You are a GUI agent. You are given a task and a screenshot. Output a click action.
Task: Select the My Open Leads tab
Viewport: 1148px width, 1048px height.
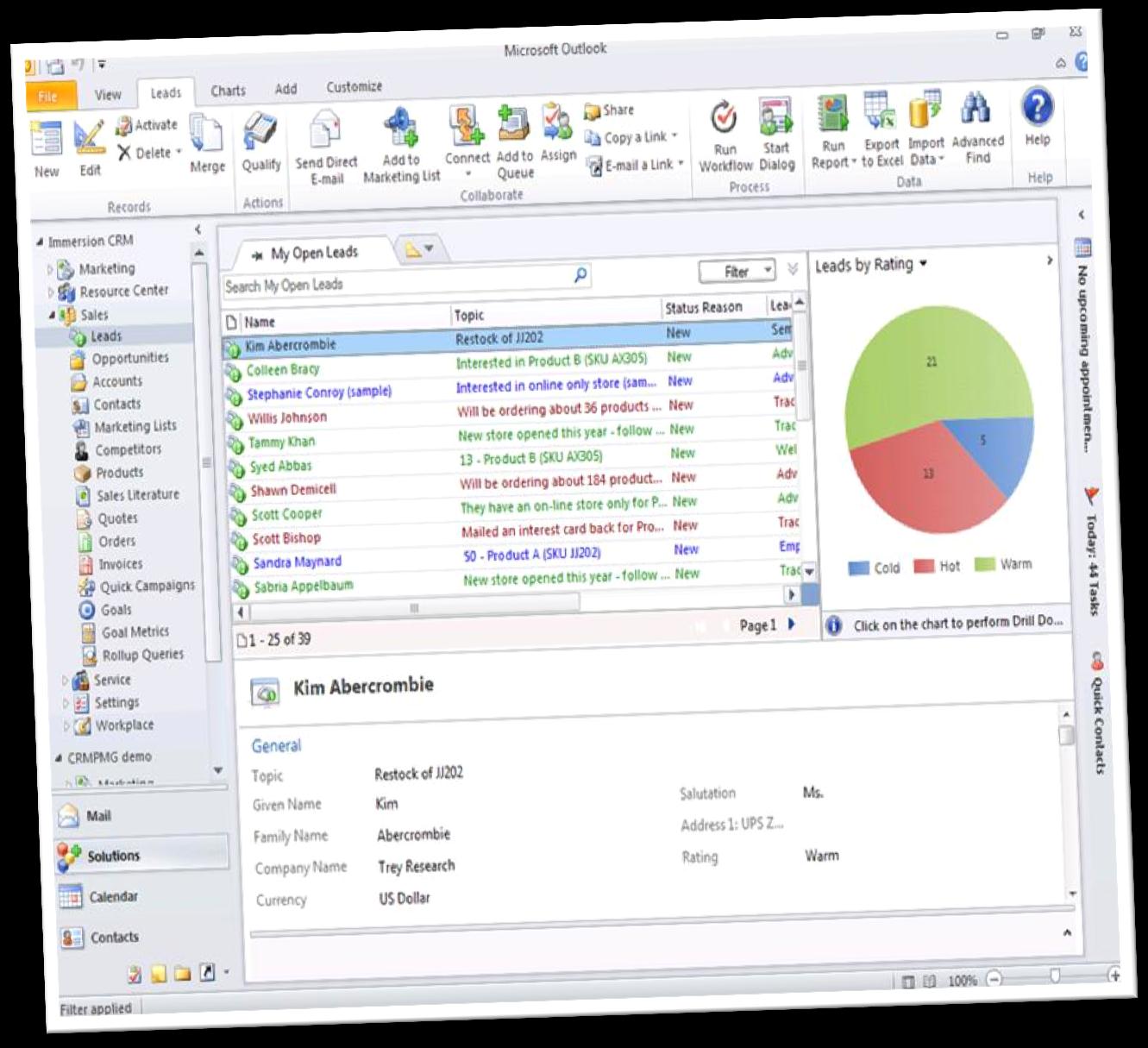coord(314,253)
